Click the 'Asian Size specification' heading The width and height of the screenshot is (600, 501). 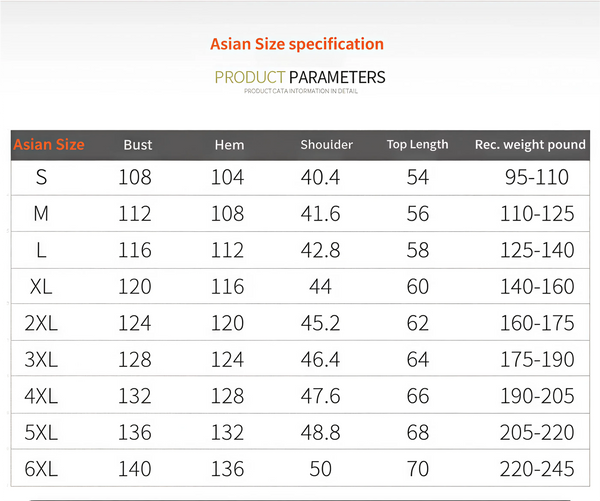(297, 44)
